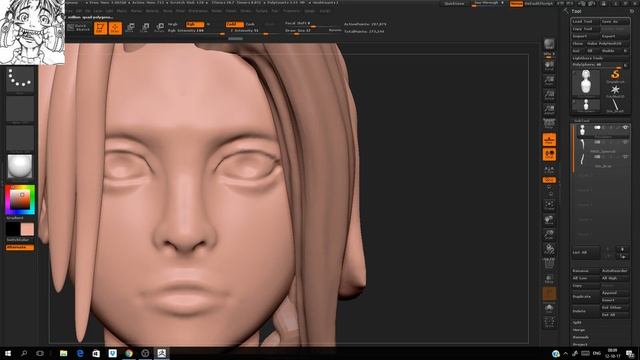Enable the Zsub sculpt mode
640x360 pixels.
(250, 24)
